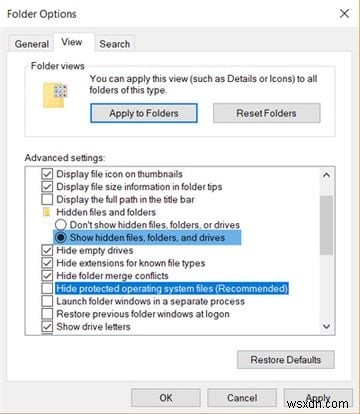
Task: Enable Display the full path in title bar
Action: point(47,199)
